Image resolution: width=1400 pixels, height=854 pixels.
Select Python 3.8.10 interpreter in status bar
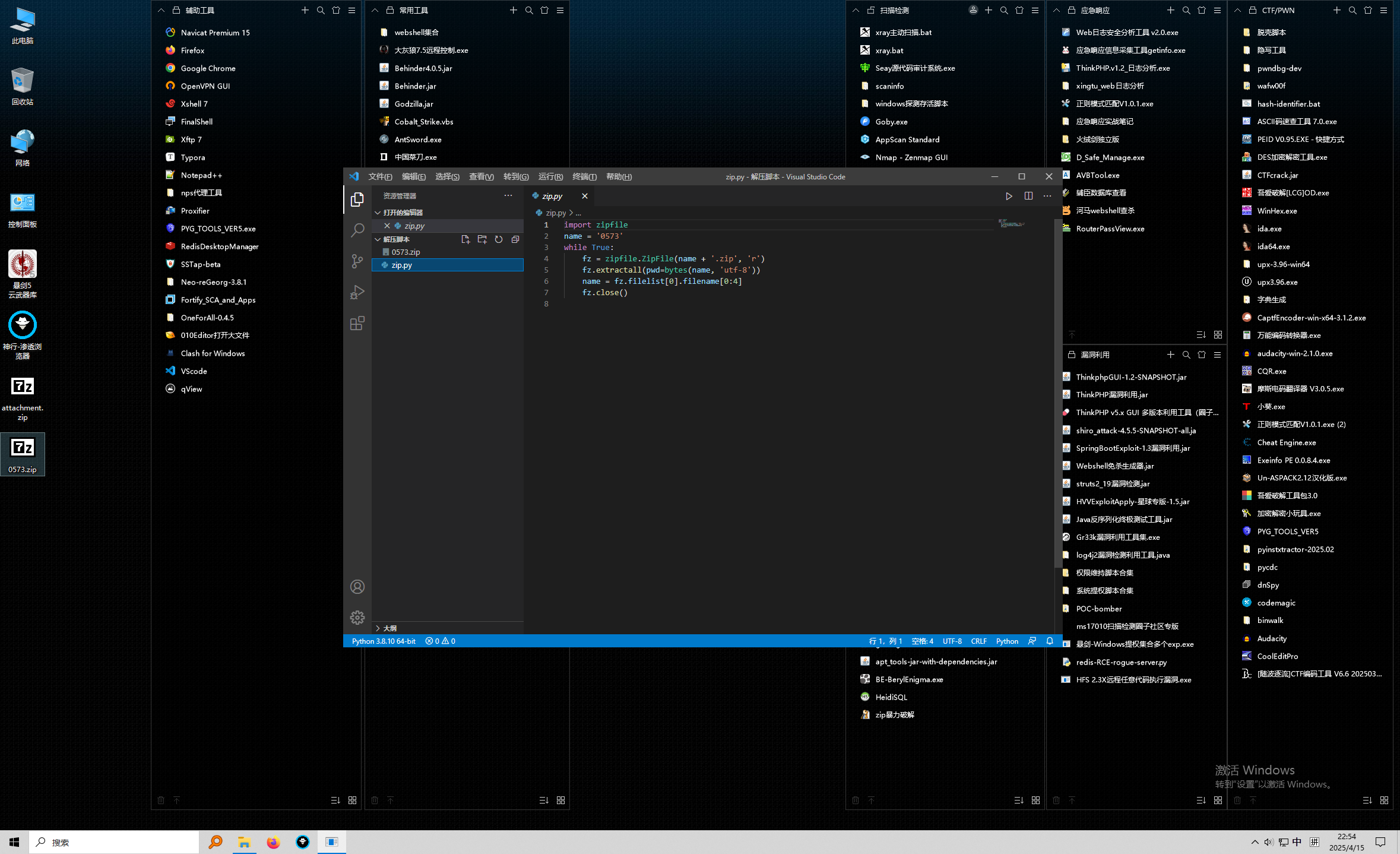(x=384, y=641)
